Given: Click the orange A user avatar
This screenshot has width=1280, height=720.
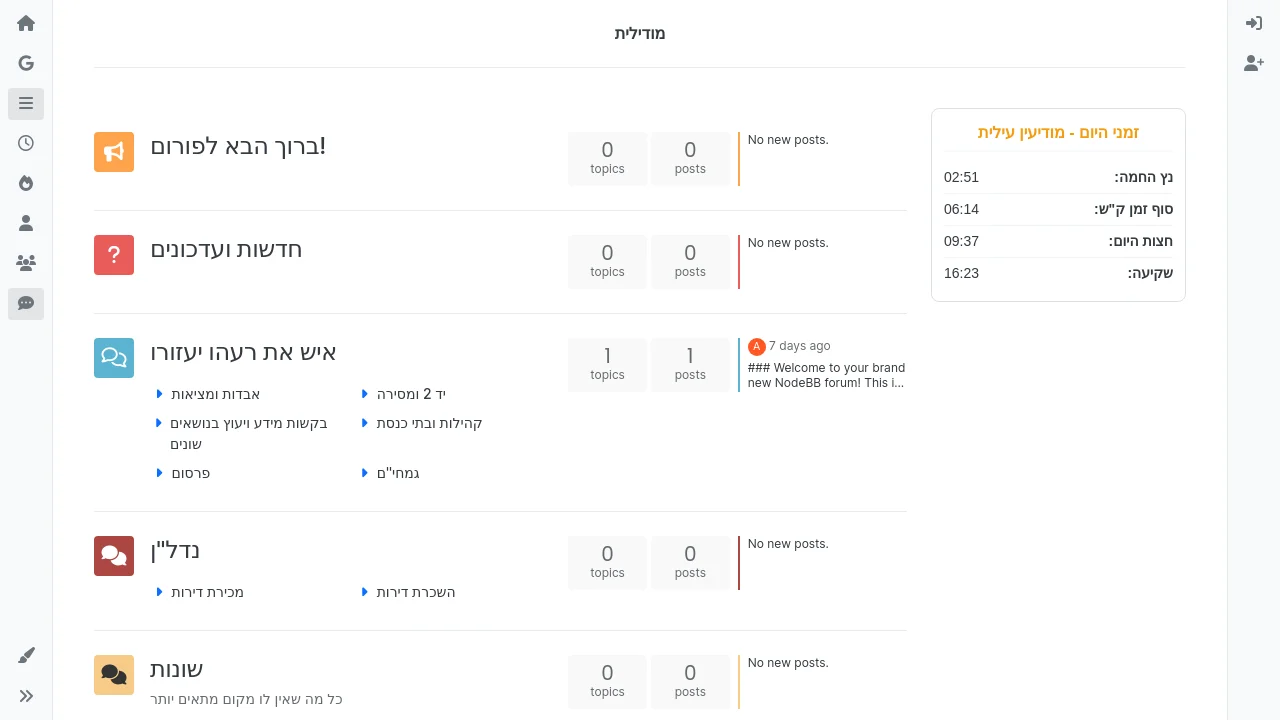Looking at the screenshot, I should [x=756, y=347].
